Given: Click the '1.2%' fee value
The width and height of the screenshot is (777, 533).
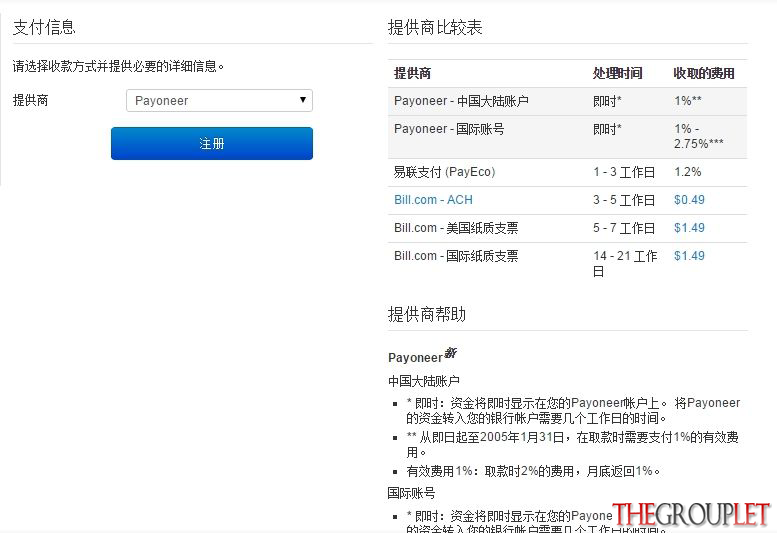Looking at the screenshot, I should 687,172.
